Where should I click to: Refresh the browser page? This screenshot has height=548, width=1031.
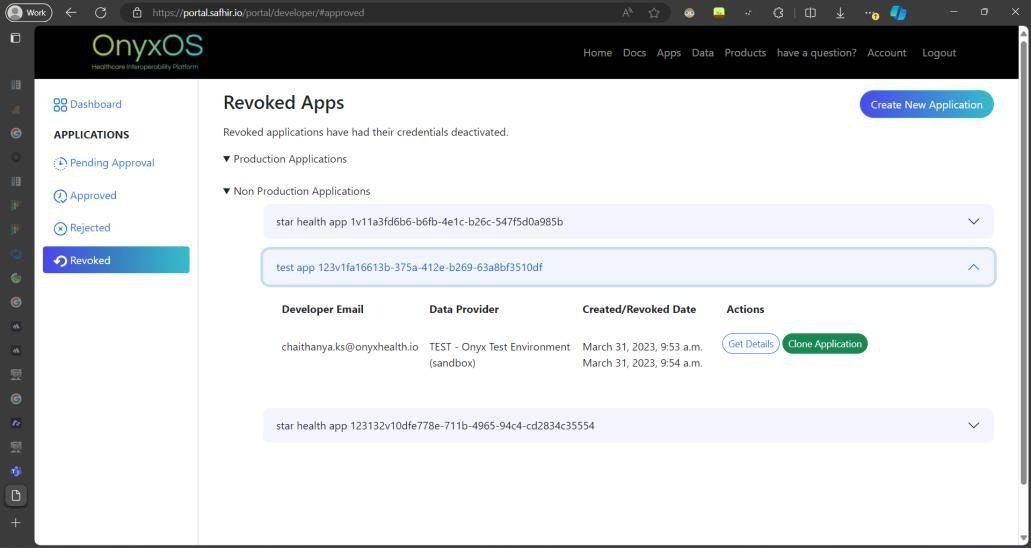tap(100, 13)
